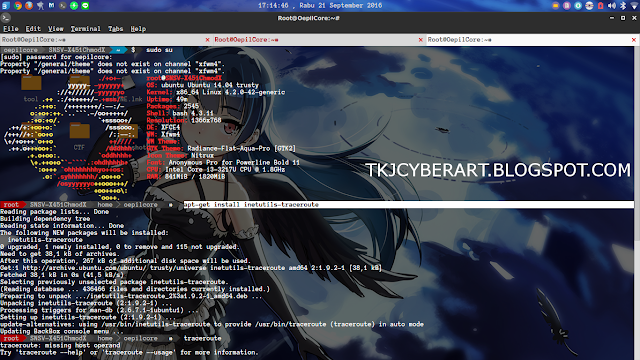Click the 'Icon Theme: Nitrux' line

(x=180, y=155)
